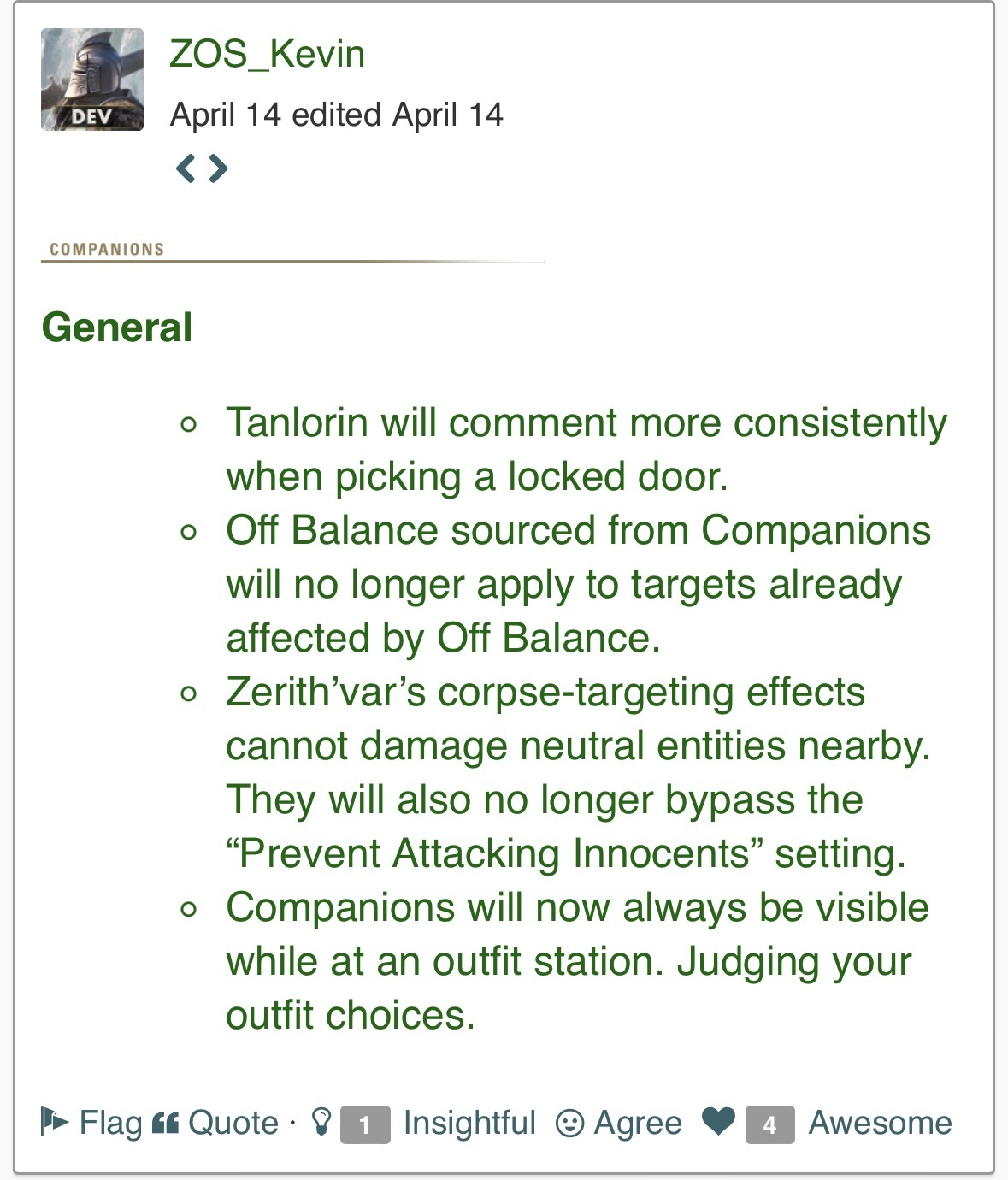View the Insightful reaction count badge
Screen dimensions: 1008x1180
(365, 1124)
